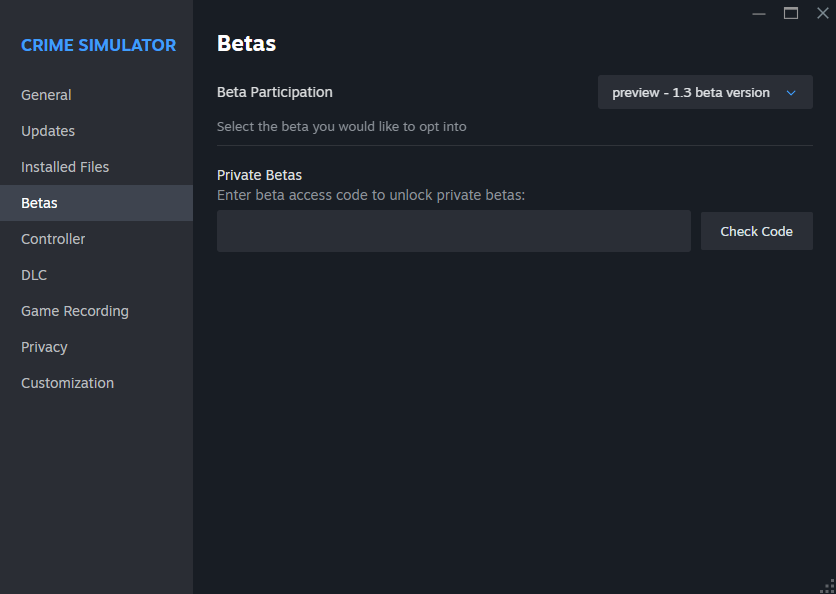The width and height of the screenshot is (836, 594).
Task: Open the General settings section
Action: 46,95
